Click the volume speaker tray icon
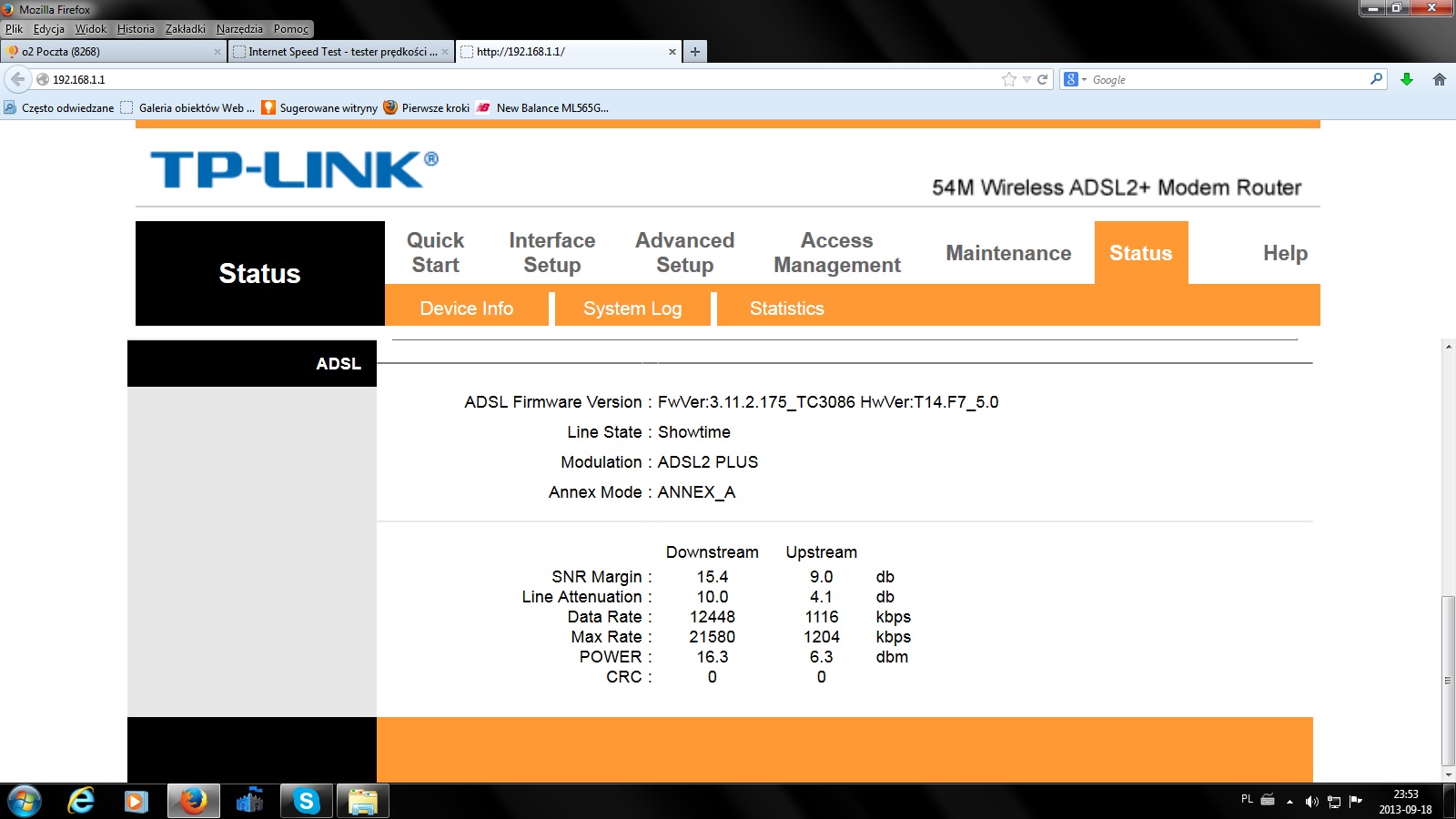1456x819 pixels. [1311, 802]
